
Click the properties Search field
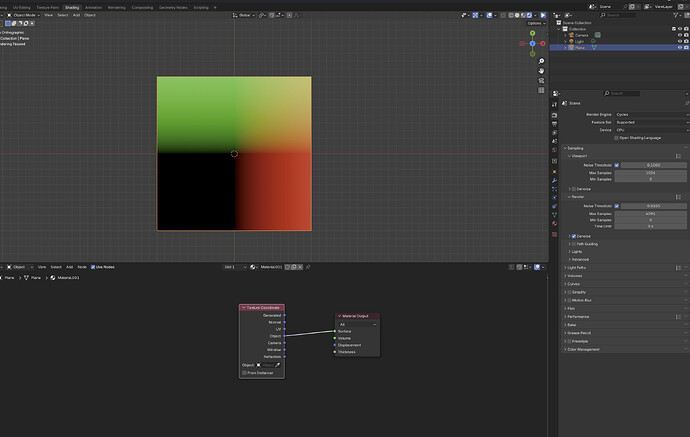coord(622,93)
